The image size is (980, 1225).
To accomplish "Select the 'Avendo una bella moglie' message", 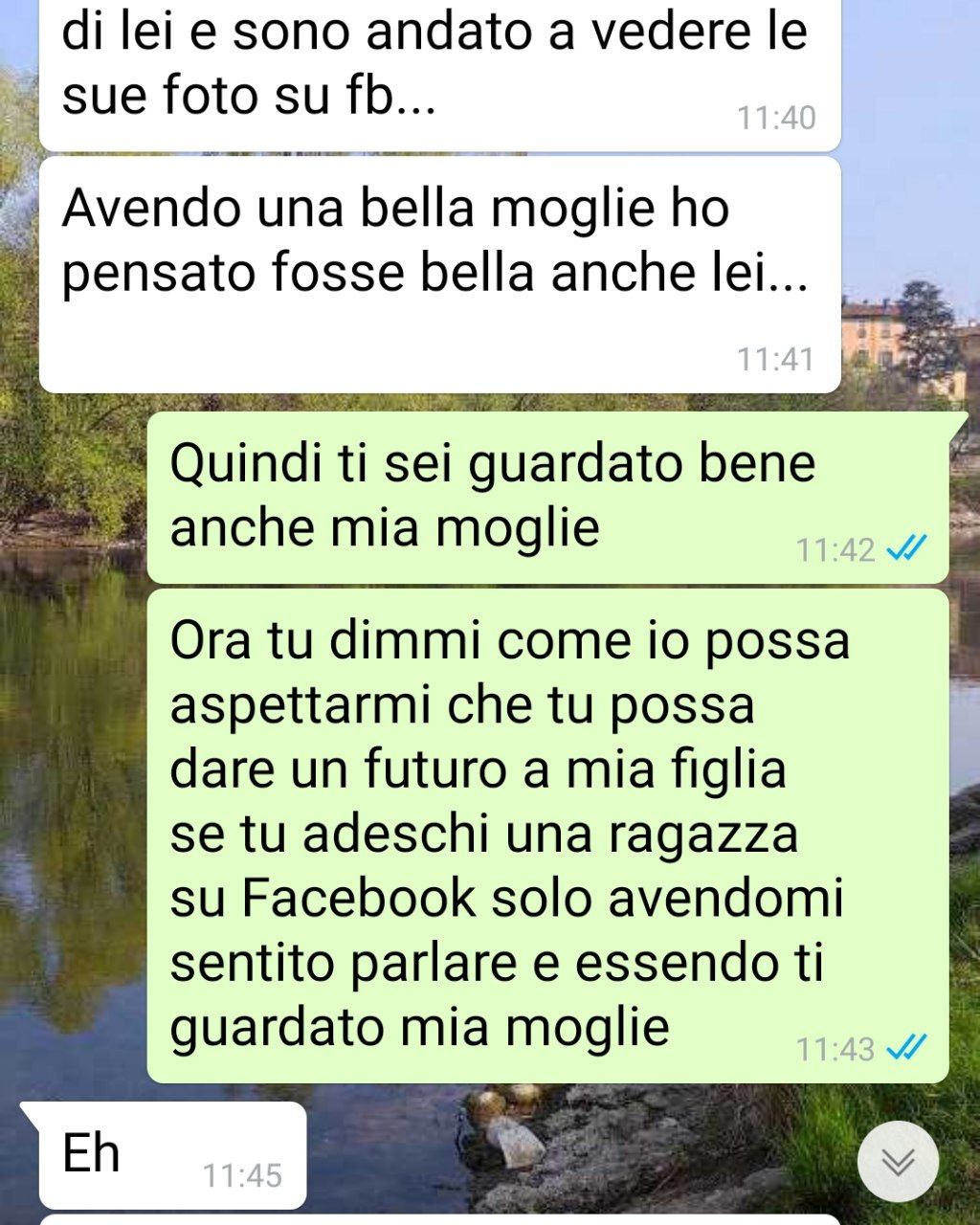I will [x=439, y=275].
